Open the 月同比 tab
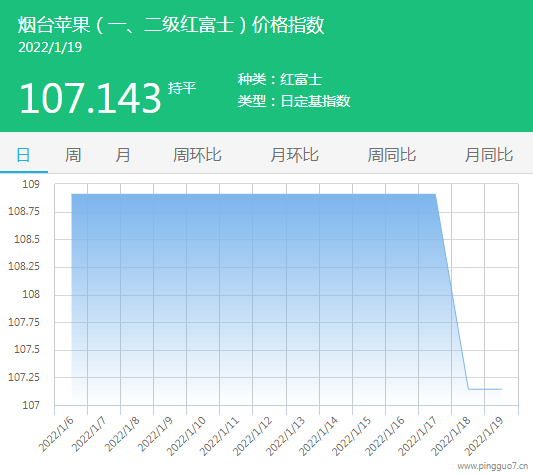 pos(489,155)
